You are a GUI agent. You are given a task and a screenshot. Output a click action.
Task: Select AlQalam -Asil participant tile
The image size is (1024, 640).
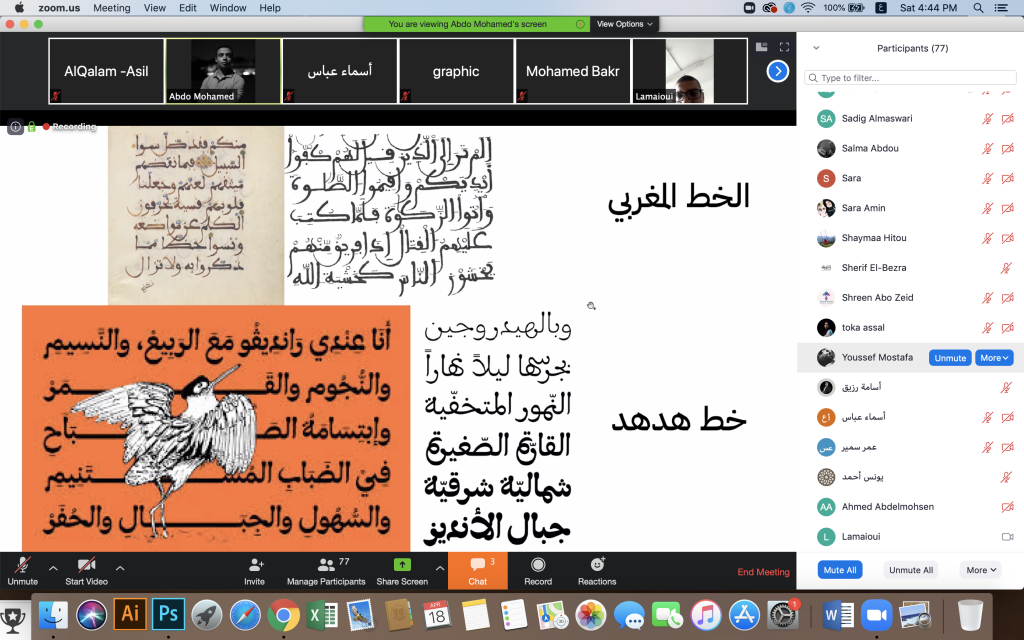(x=106, y=71)
